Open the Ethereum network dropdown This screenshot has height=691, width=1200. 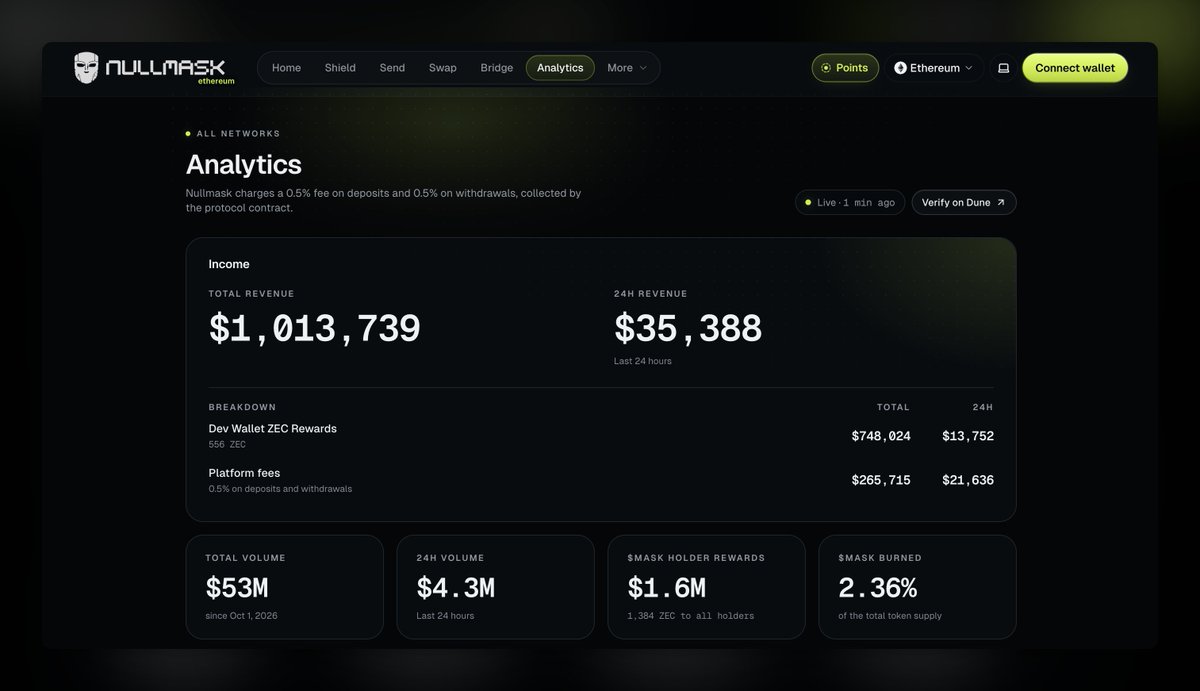pyautogui.click(x=934, y=68)
